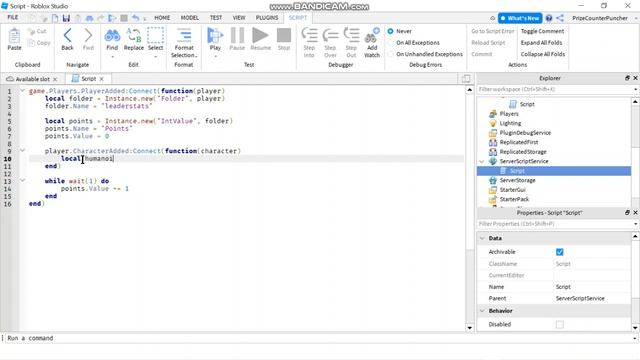Click Collapse All Folds action
This screenshot has height=360, width=640.
pos(543,54)
